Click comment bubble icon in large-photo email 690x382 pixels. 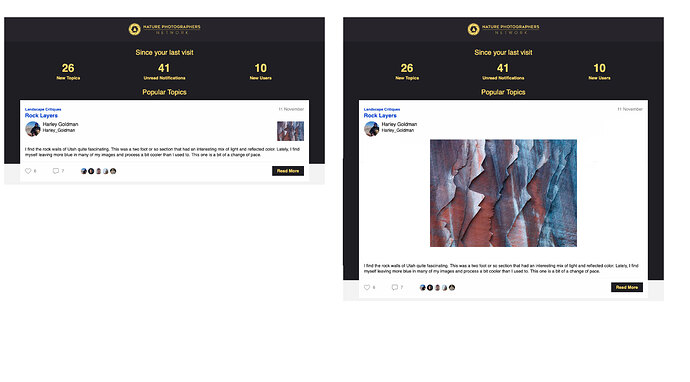coord(395,287)
